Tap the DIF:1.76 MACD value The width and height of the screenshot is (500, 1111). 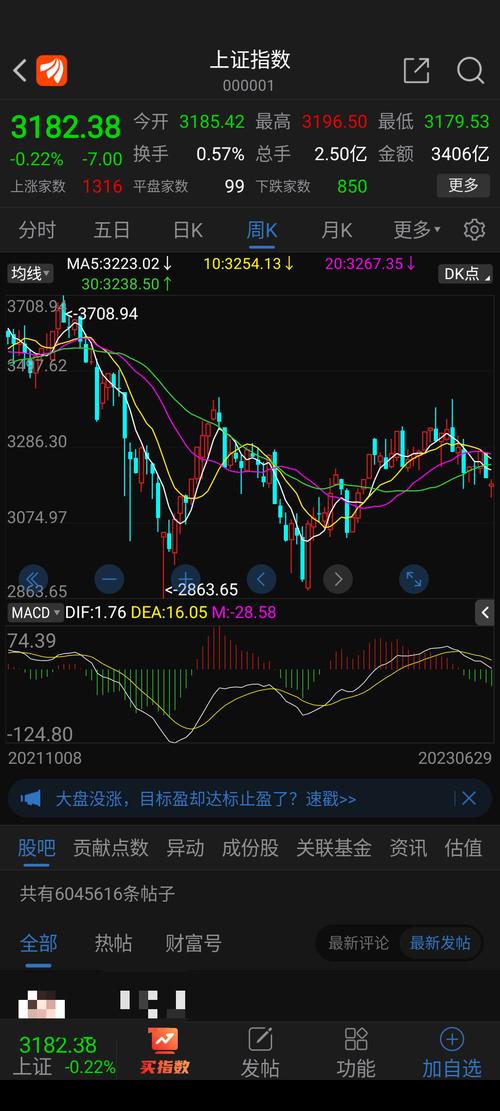click(x=96, y=612)
